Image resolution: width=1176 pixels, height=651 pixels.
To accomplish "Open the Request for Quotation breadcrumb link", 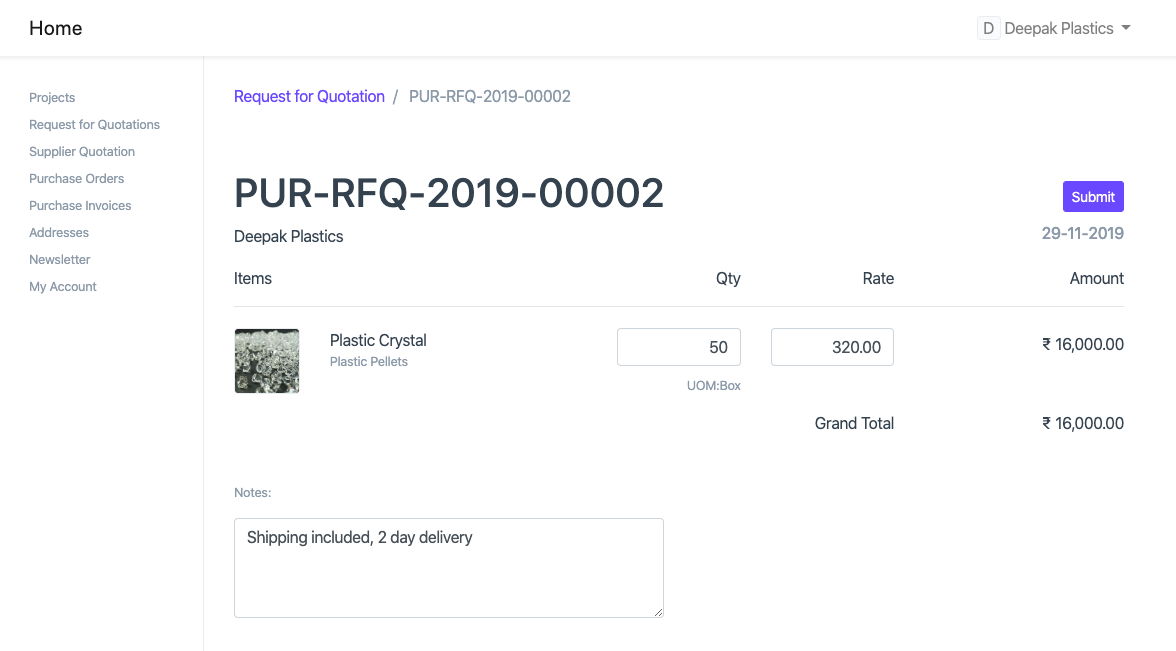I will click(309, 96).
